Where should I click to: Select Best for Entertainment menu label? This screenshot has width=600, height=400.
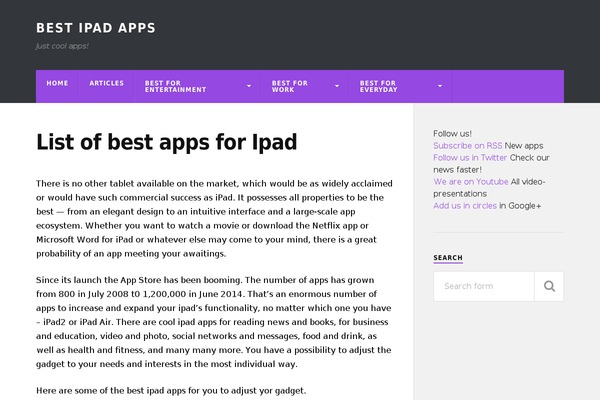(x=175, y=86)
